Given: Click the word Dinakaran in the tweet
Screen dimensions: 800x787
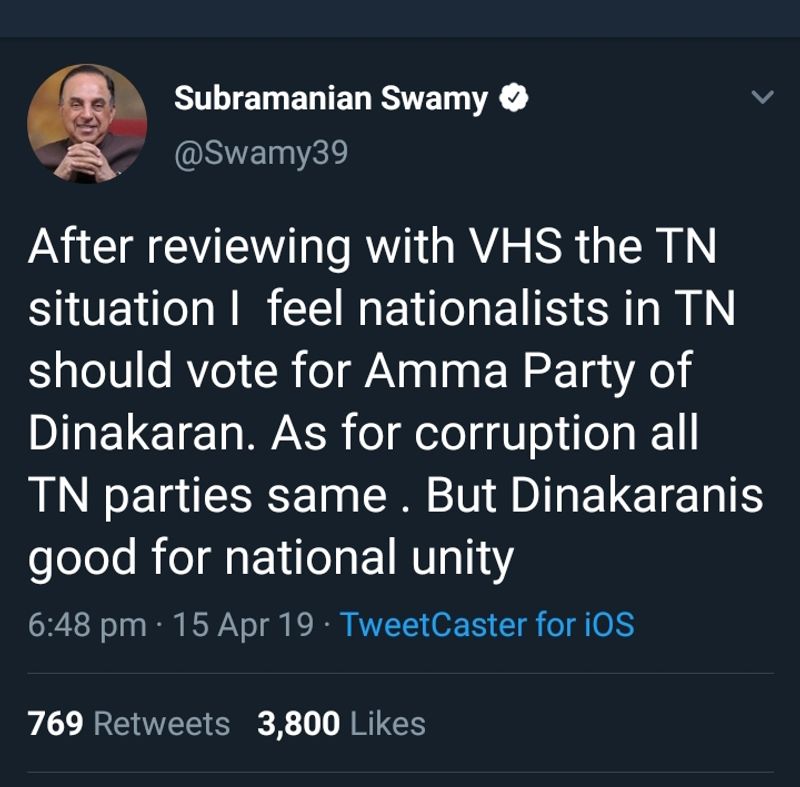Looking at the screenshot, I should (x=141, y=433).
